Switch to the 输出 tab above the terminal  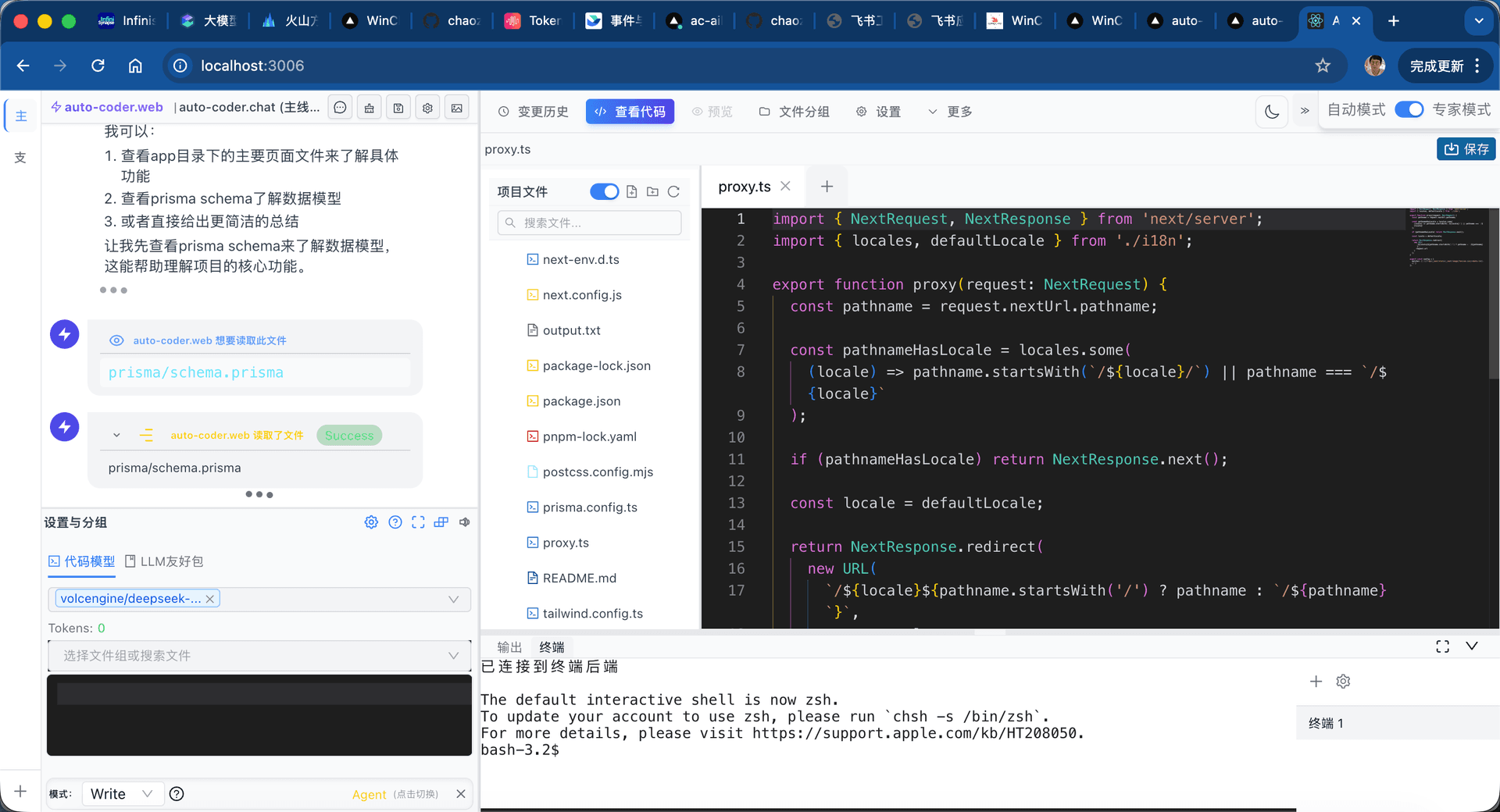[x=509, y=646]
